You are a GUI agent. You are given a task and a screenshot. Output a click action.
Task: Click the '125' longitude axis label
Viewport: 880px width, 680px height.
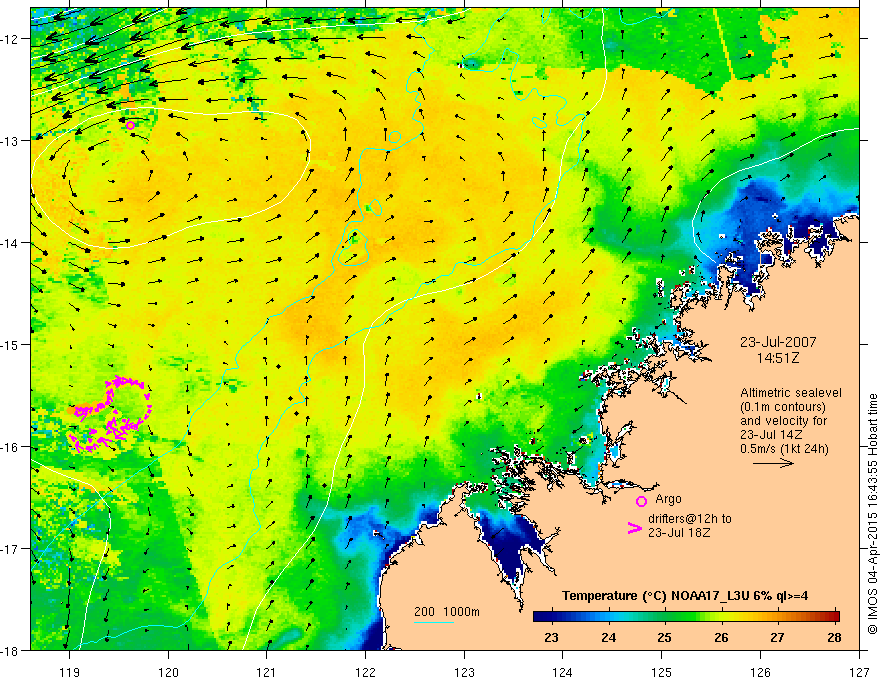[x=662, y=672]
